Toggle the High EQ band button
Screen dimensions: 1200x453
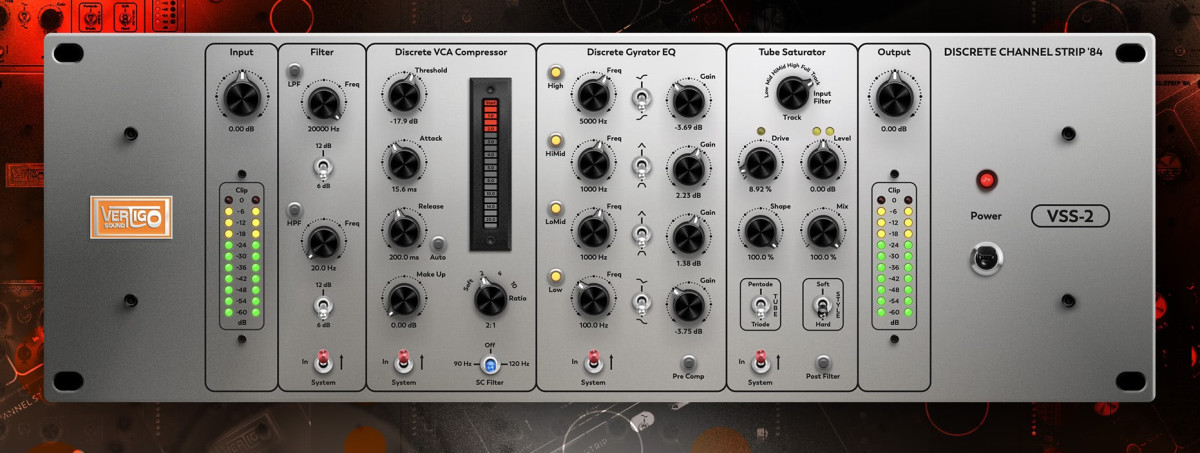coord(554,72)
